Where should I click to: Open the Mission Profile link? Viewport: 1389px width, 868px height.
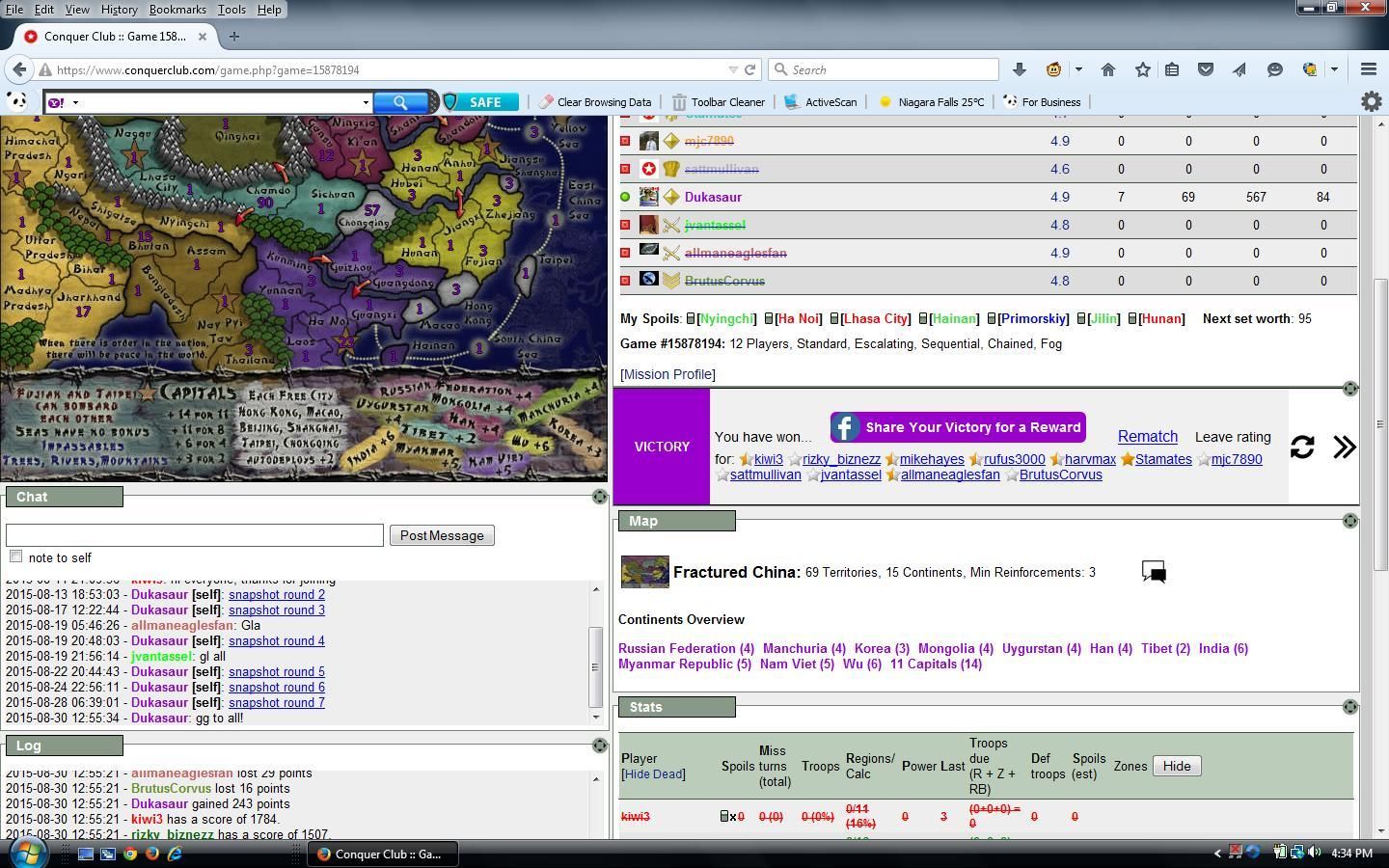pyautogui.click(x=667, y=374)
